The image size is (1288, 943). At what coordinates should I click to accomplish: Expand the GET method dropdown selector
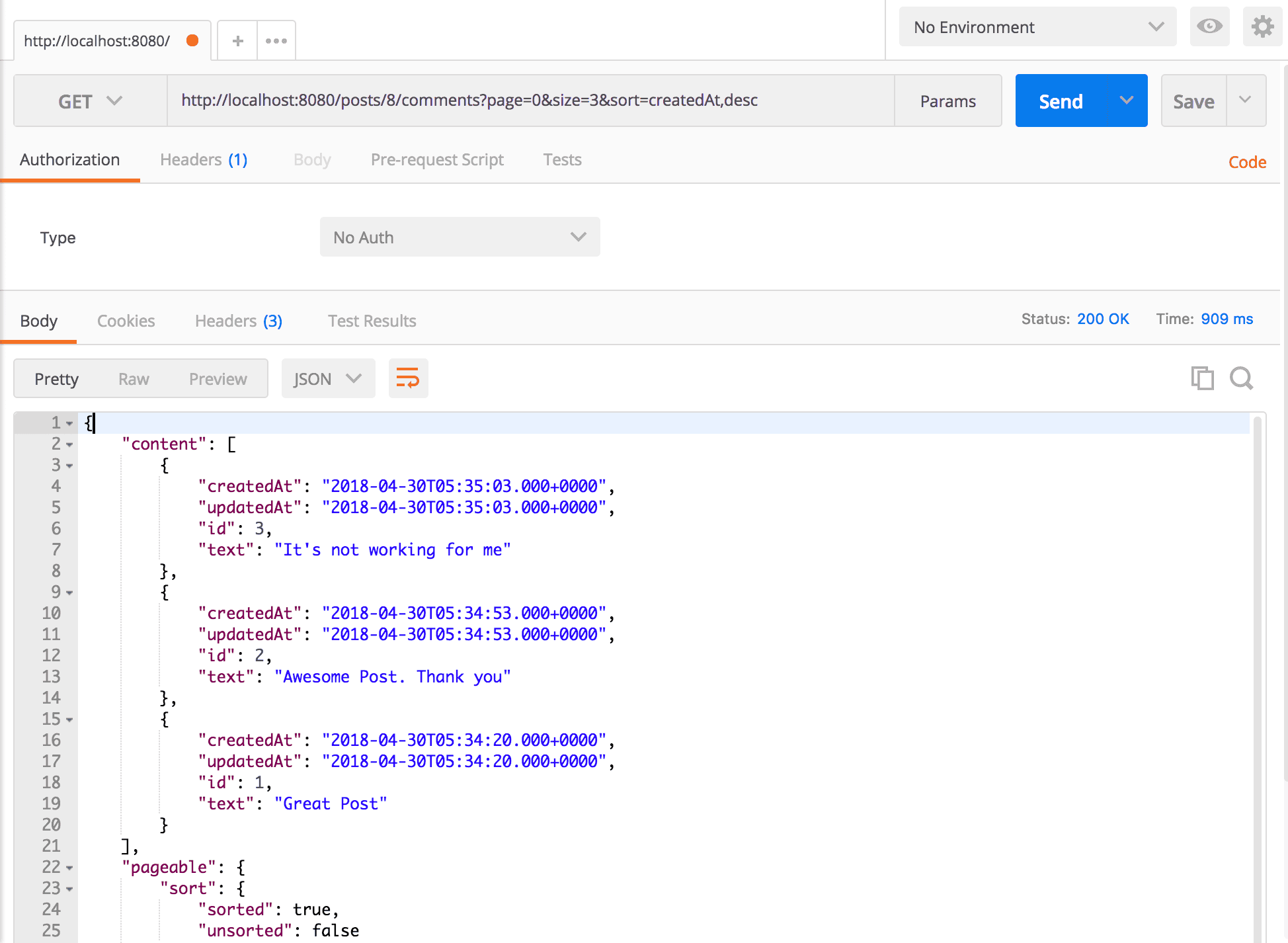[89, 100]
